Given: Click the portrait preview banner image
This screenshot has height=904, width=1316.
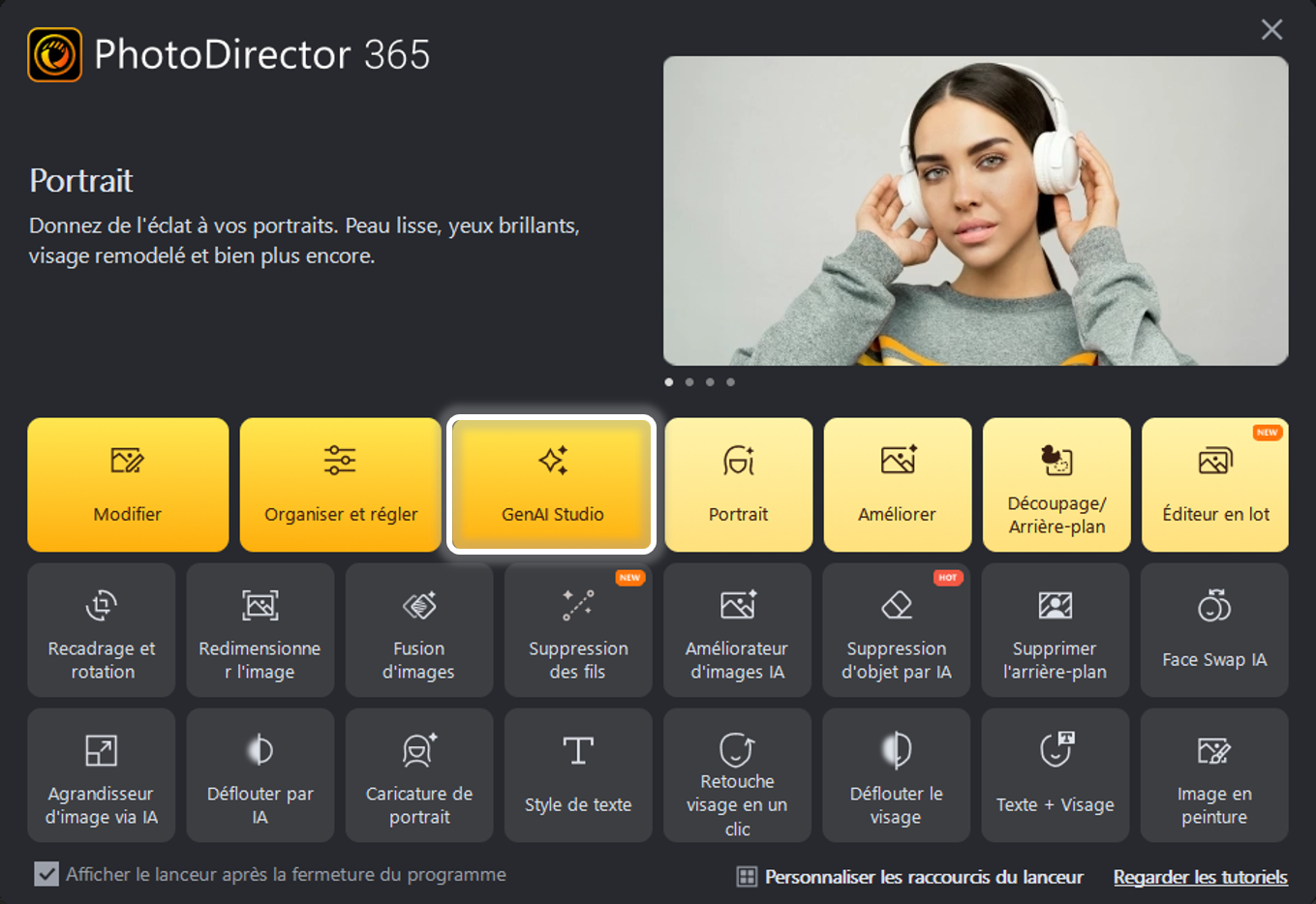Looking at the screenshot, I should coord(976,211).
